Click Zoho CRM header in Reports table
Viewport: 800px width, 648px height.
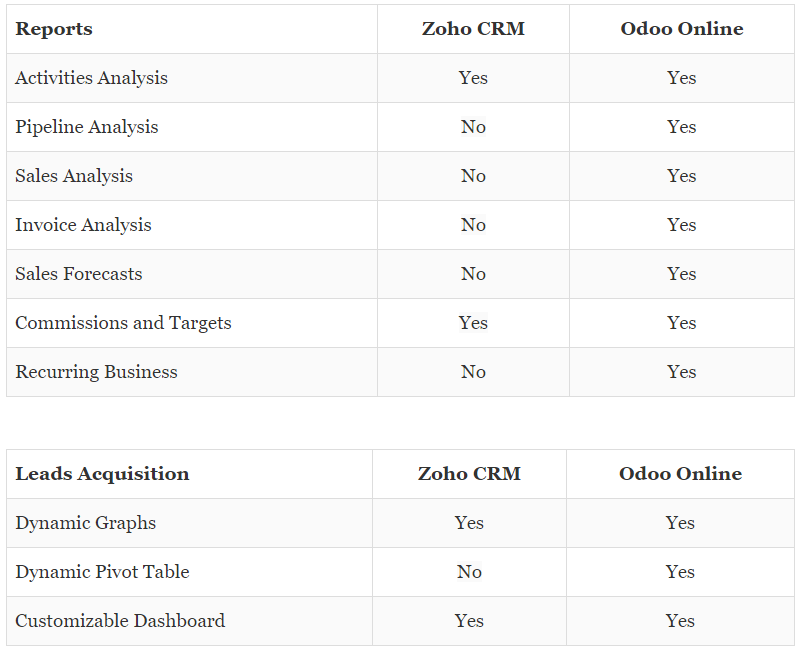473,29
